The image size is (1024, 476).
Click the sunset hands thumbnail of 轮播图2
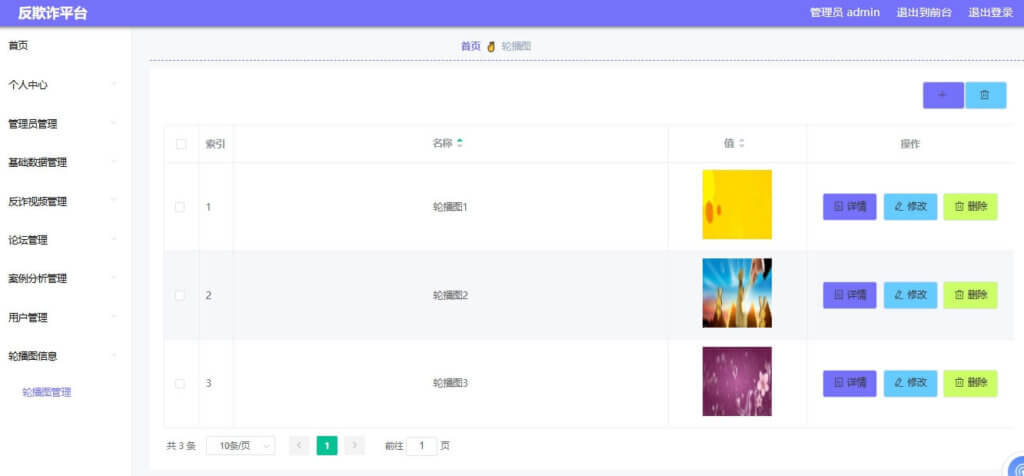click(737, 293)
